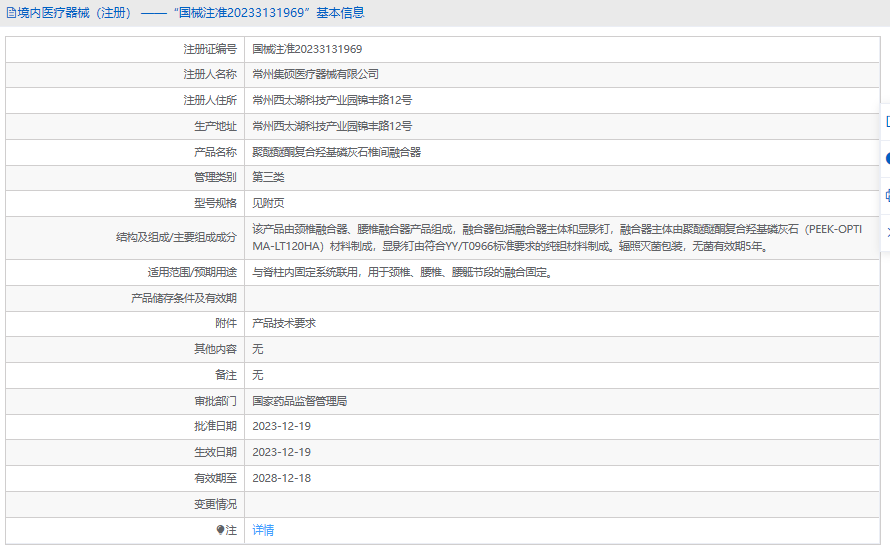The image size is (890, 549).
Task: Select the 无 value in 备注 row
Action: (258, 375)
